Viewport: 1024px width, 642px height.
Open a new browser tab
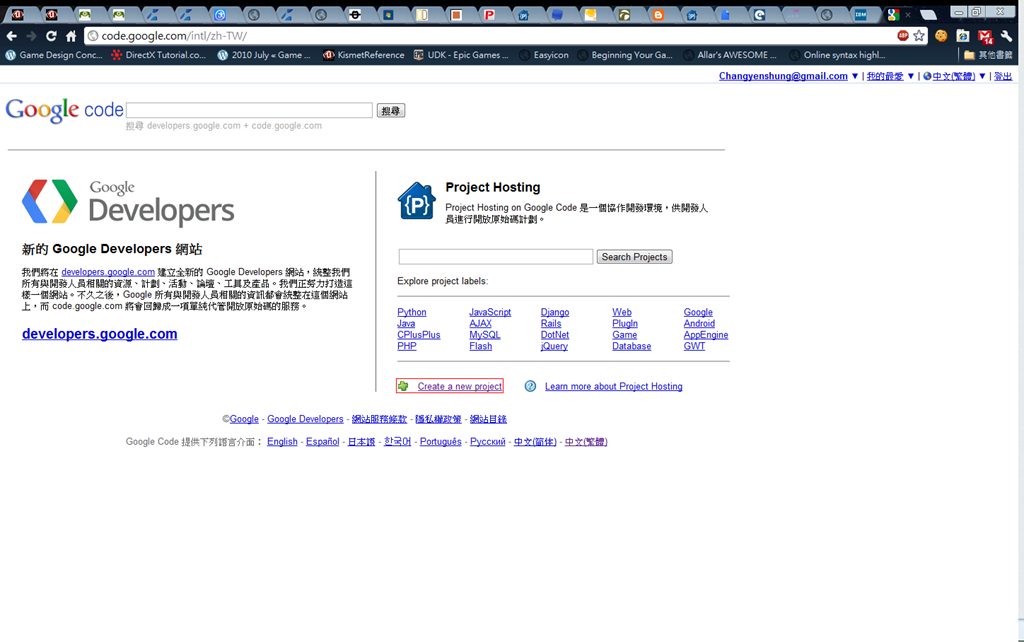click(x=928, y=14)
